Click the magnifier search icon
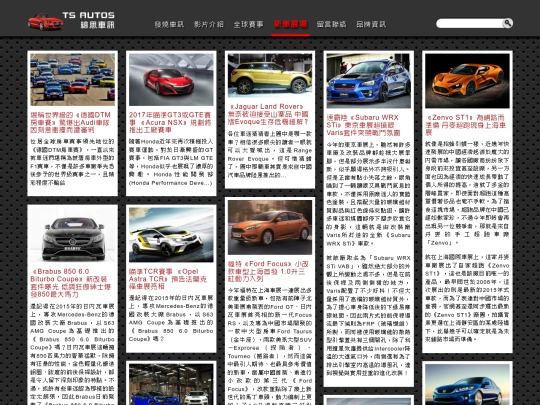Viewport: 540px width, 405px height. 507,23
